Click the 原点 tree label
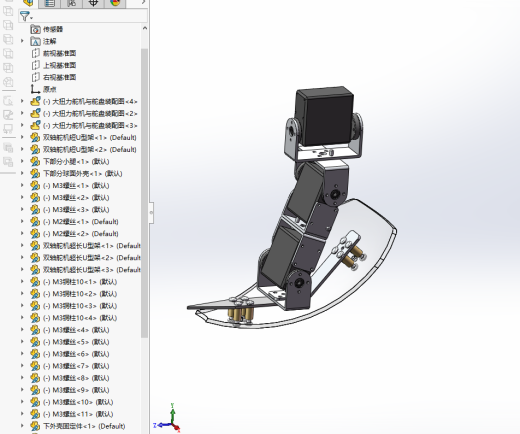 click(x=50, y=89)
